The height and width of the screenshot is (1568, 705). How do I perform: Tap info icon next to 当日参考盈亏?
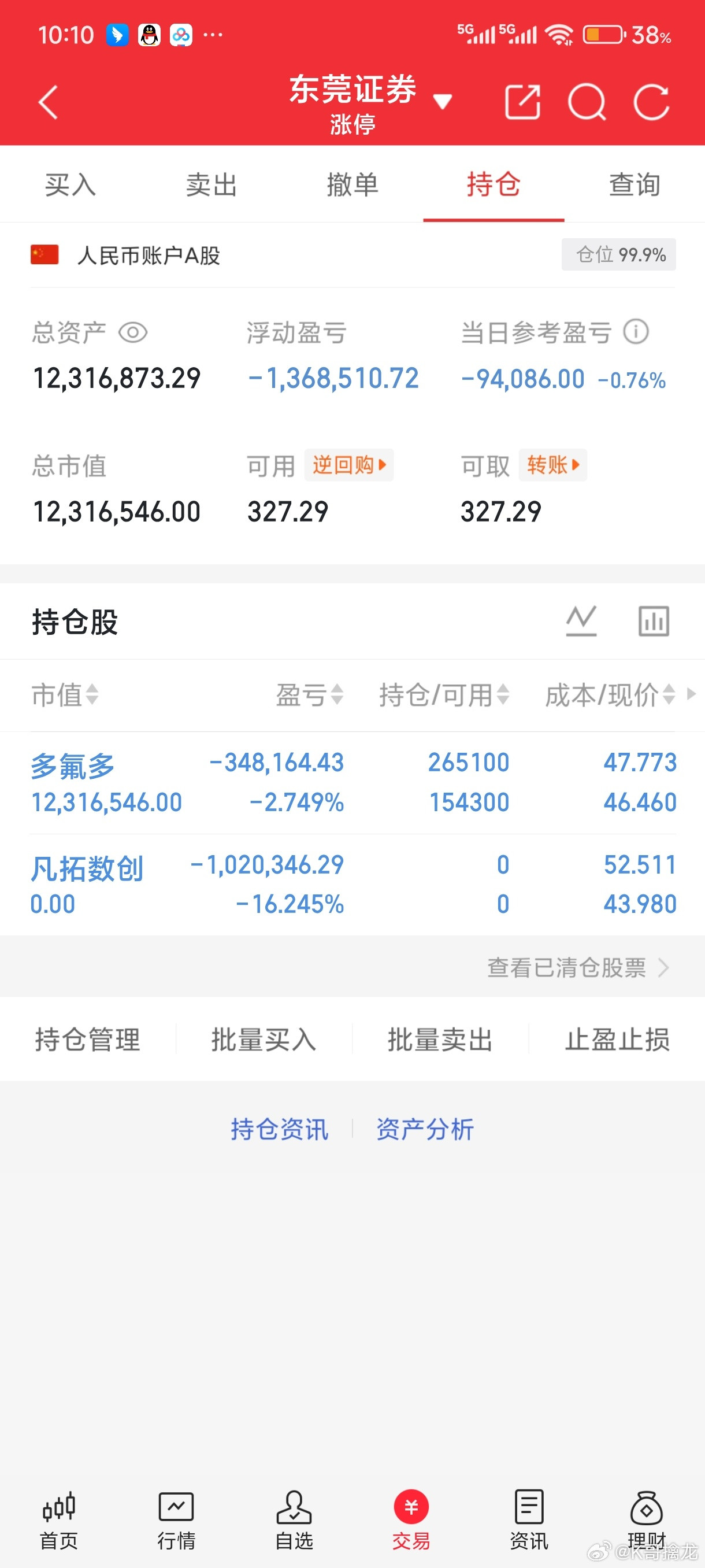click(x=636, y=332)
